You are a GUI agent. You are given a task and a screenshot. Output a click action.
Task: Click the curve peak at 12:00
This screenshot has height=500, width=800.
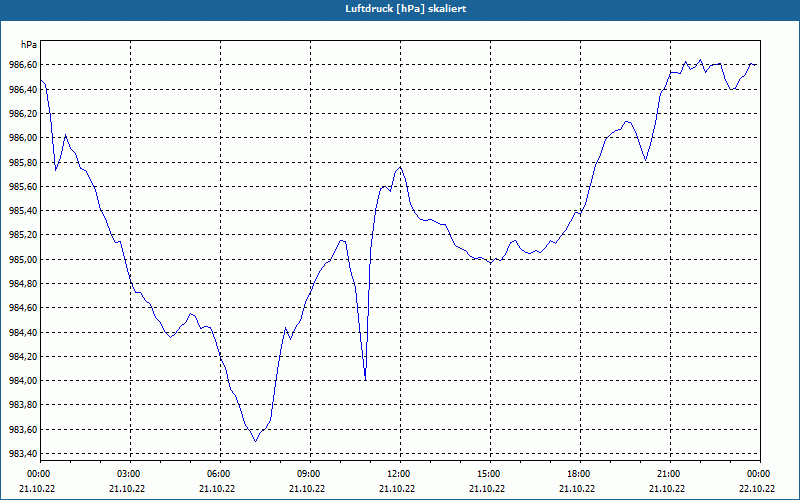(401, 167)
